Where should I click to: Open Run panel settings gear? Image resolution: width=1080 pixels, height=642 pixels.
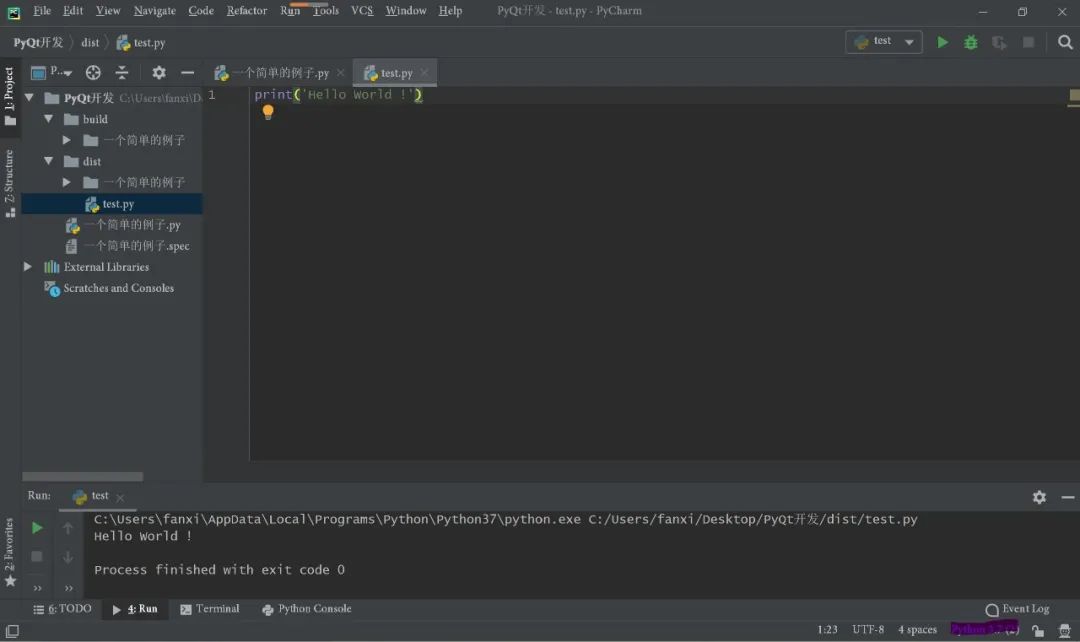[1039, 497]
